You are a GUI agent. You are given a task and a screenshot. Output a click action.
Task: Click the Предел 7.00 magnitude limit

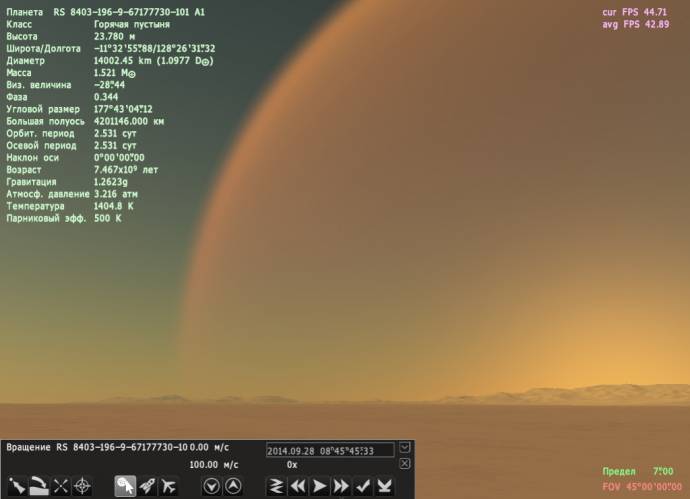[638, 471]
